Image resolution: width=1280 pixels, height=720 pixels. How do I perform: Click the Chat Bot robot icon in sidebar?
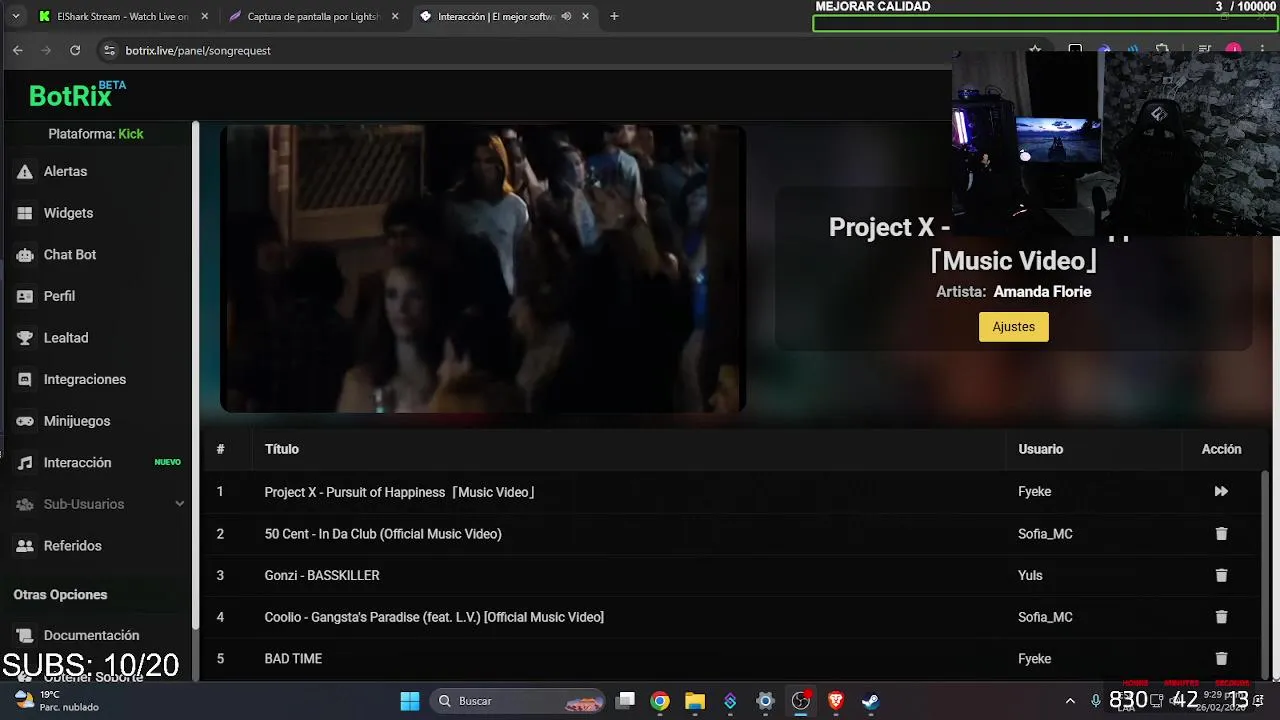point(25,255)
